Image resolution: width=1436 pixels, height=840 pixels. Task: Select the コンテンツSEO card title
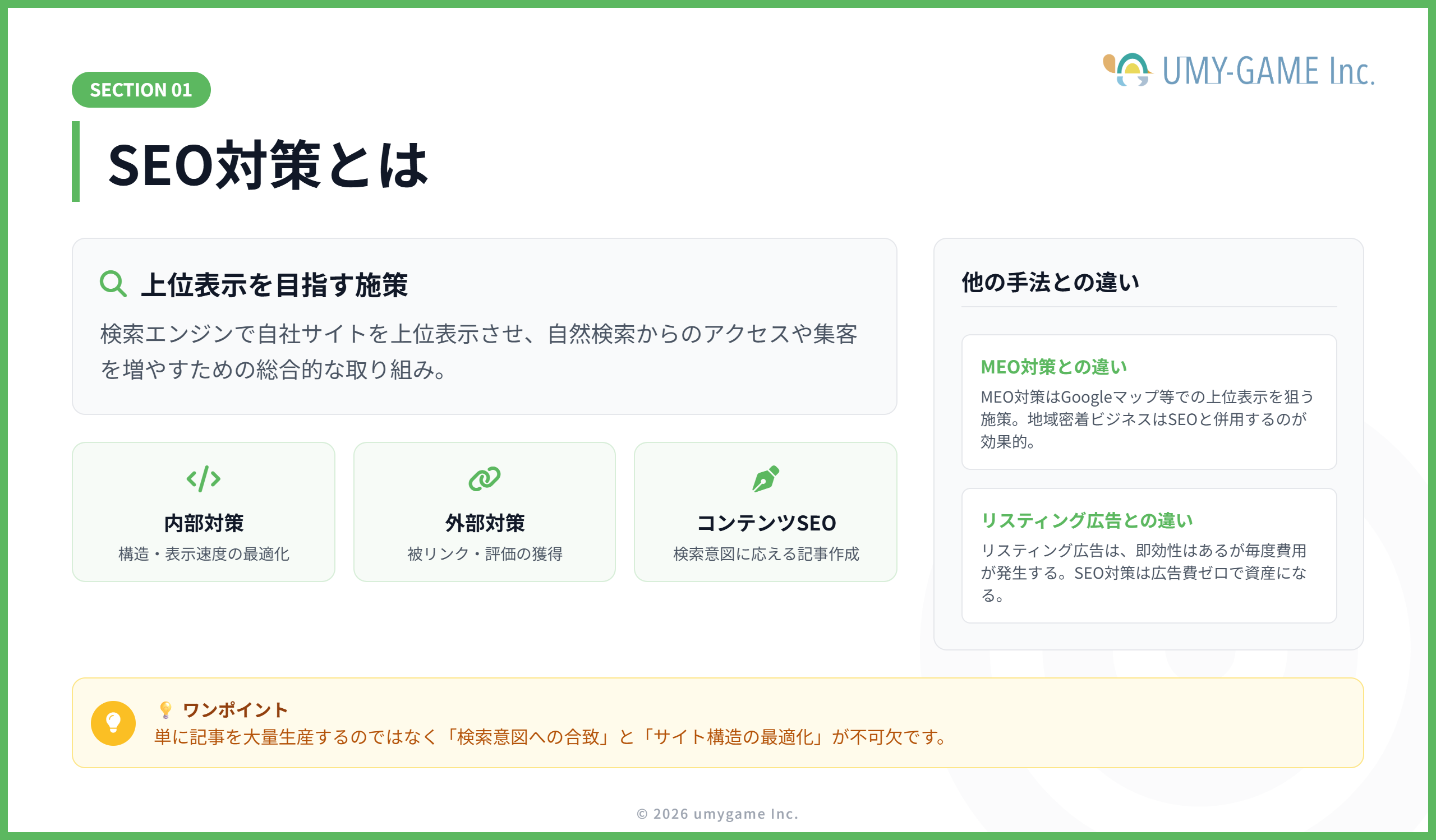point(766,523)
